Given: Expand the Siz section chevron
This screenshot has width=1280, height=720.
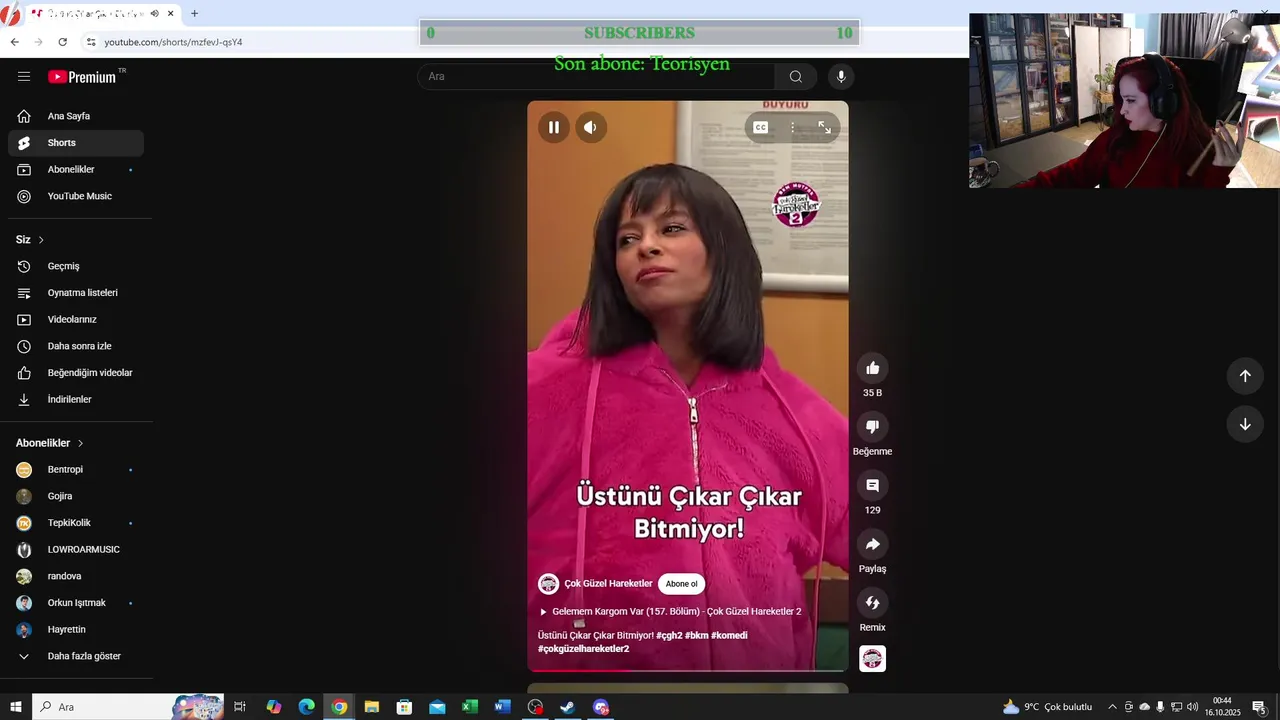Looking at the screenshot, I should [x=41, y=240].
